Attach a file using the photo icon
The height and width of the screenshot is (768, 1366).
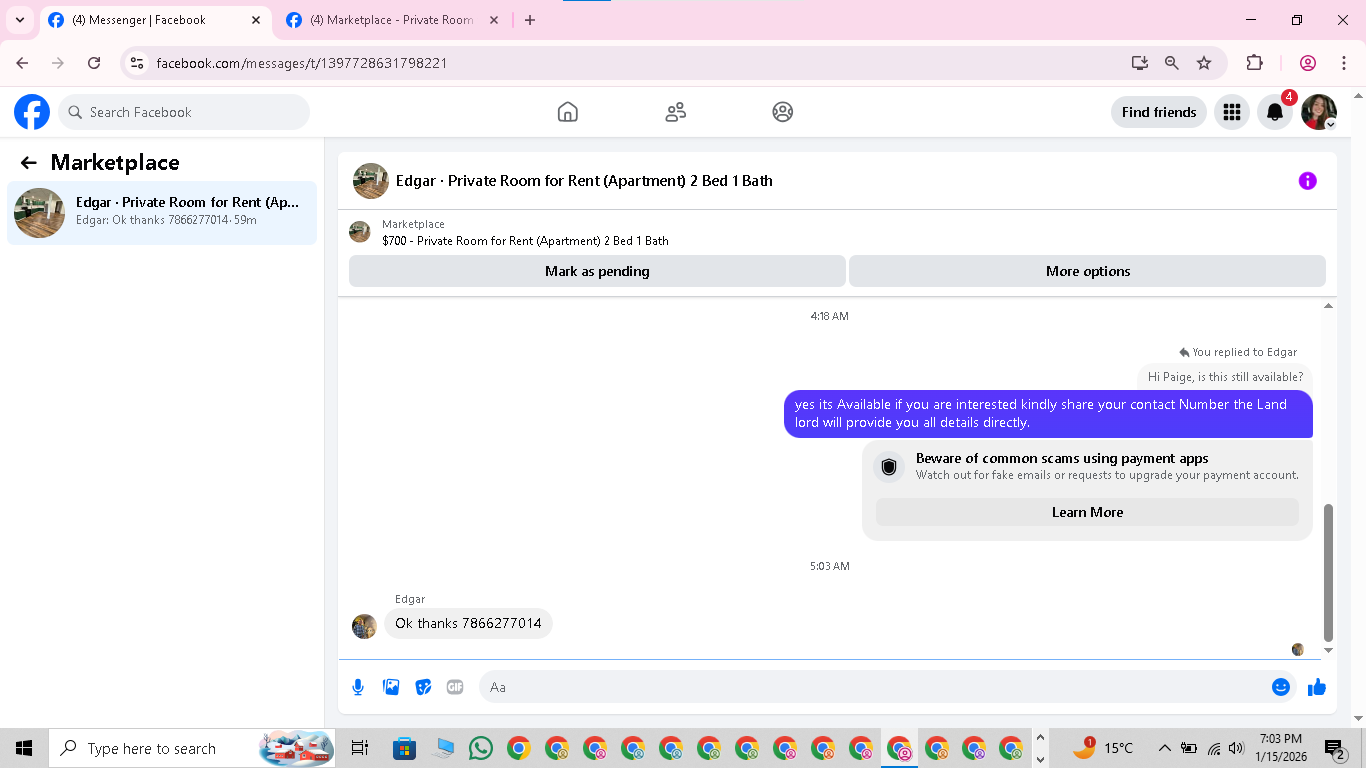coord(391,687)
